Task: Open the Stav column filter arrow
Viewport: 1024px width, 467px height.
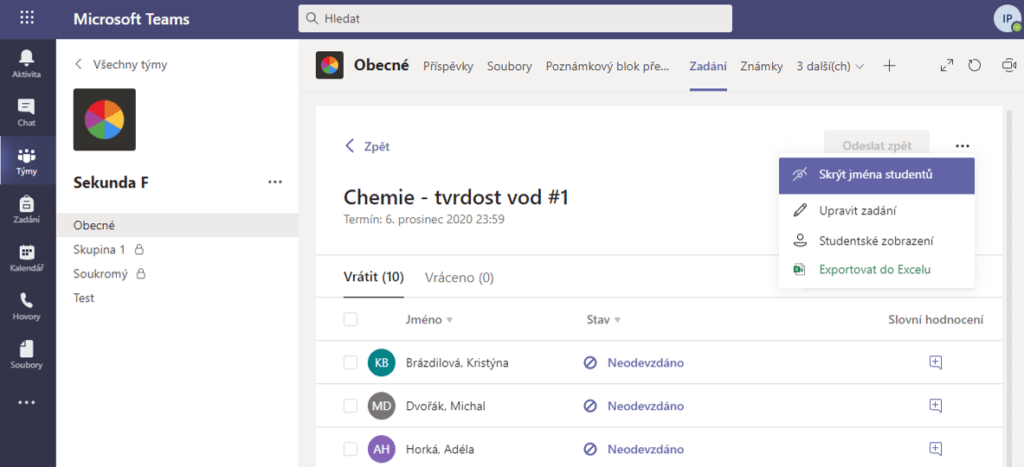Action: coord(619,320)
